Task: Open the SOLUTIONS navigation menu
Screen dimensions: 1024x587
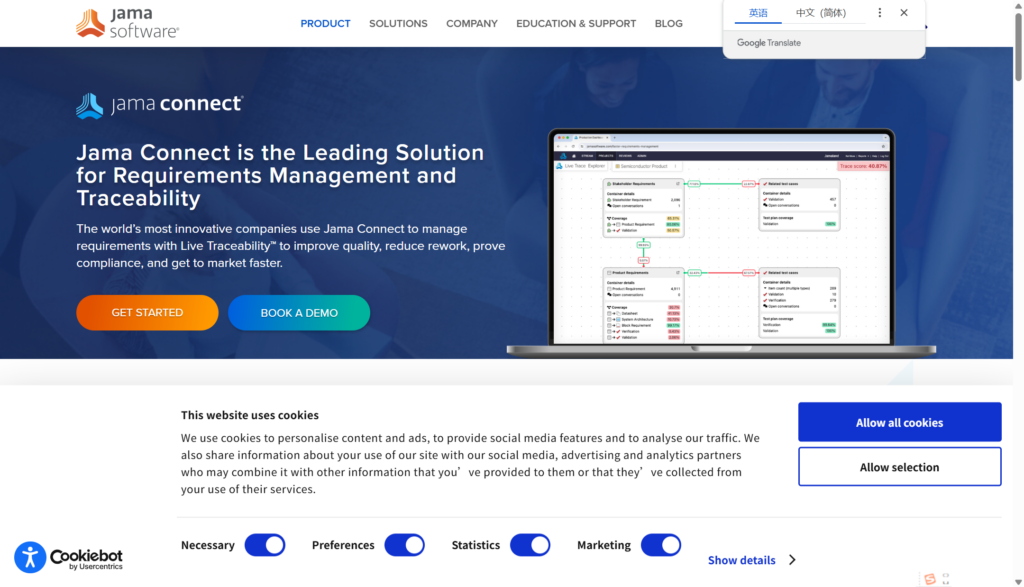Action: coord(398,23)
